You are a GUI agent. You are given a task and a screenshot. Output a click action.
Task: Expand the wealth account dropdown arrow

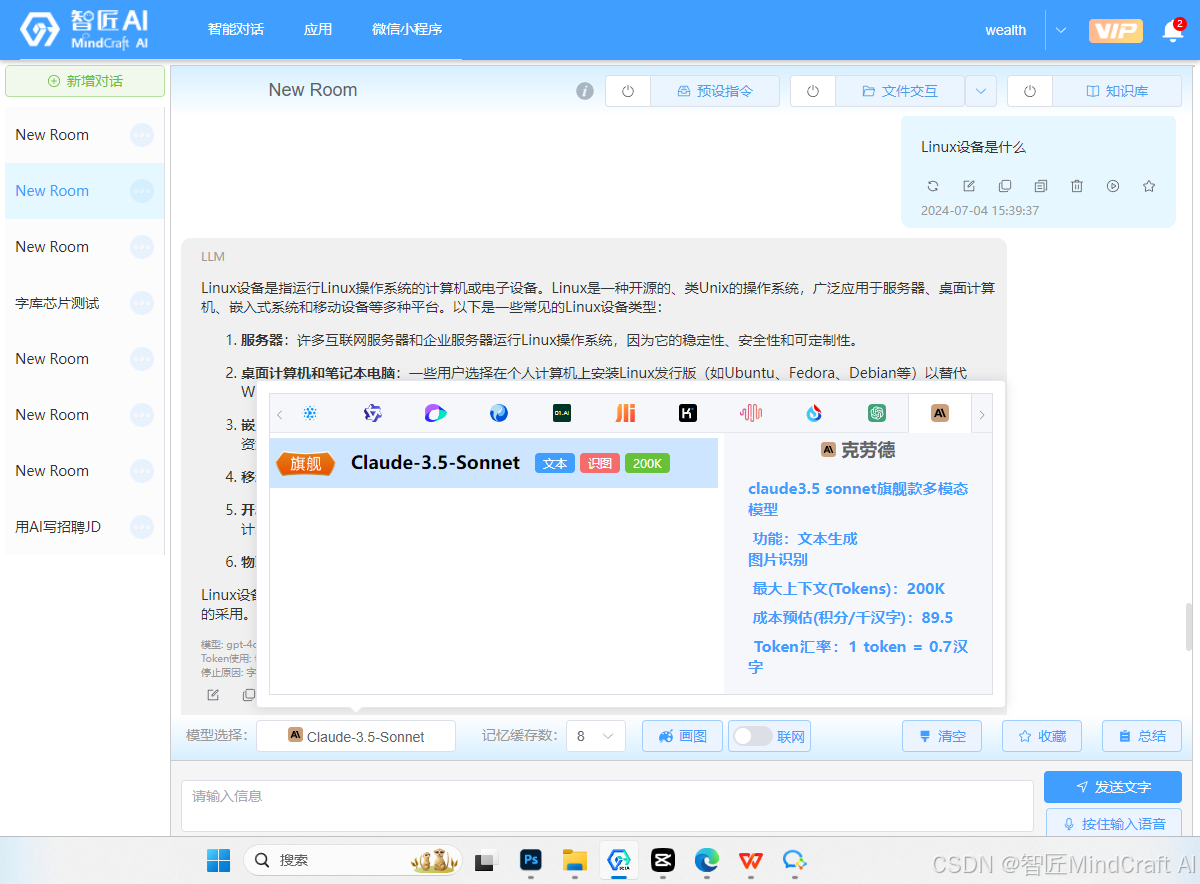1060,30
